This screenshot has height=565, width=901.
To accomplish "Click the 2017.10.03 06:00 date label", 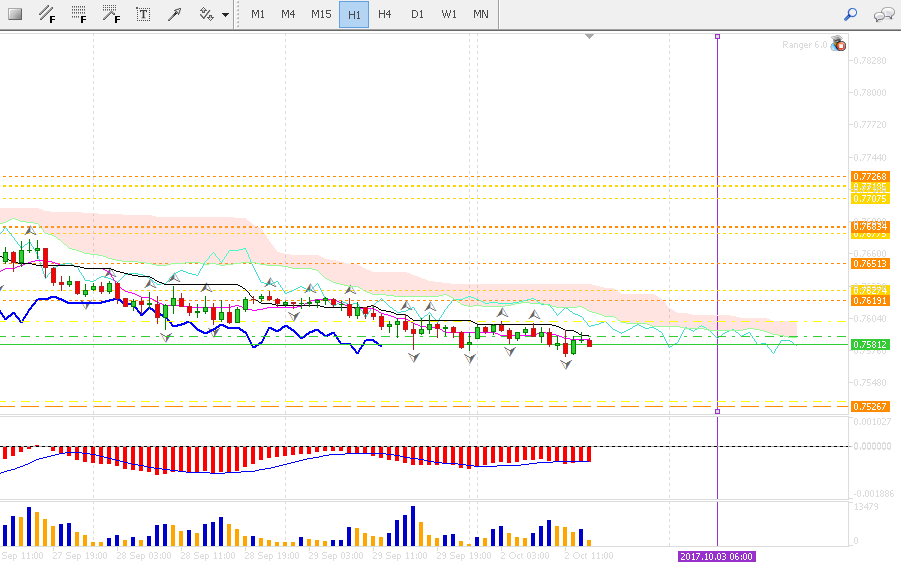I will pos(717,556).
